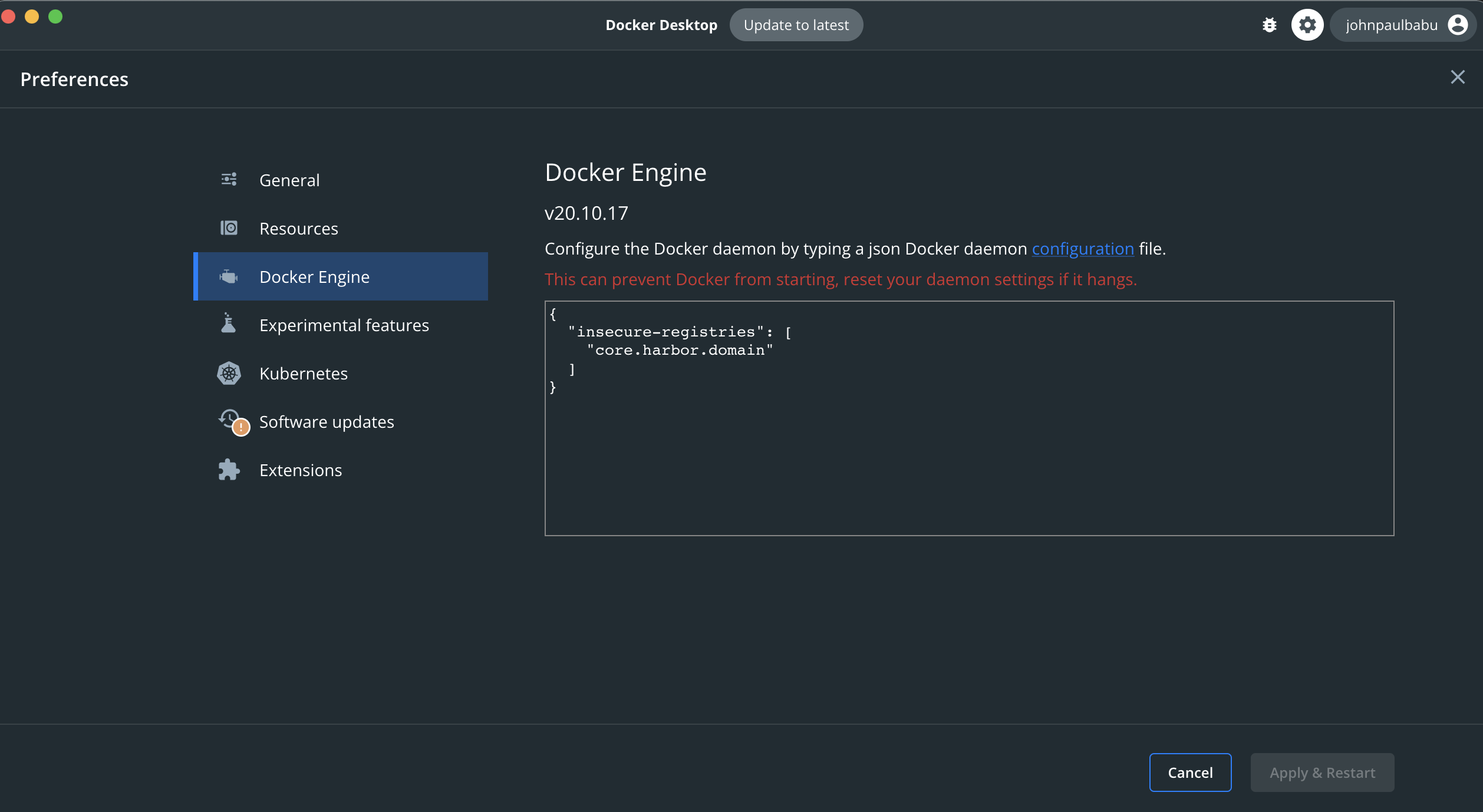The width and height of the screenshot is (1483, 812).
Task: Select Kubernetes in the sidebar
Action: pos(304,374)
